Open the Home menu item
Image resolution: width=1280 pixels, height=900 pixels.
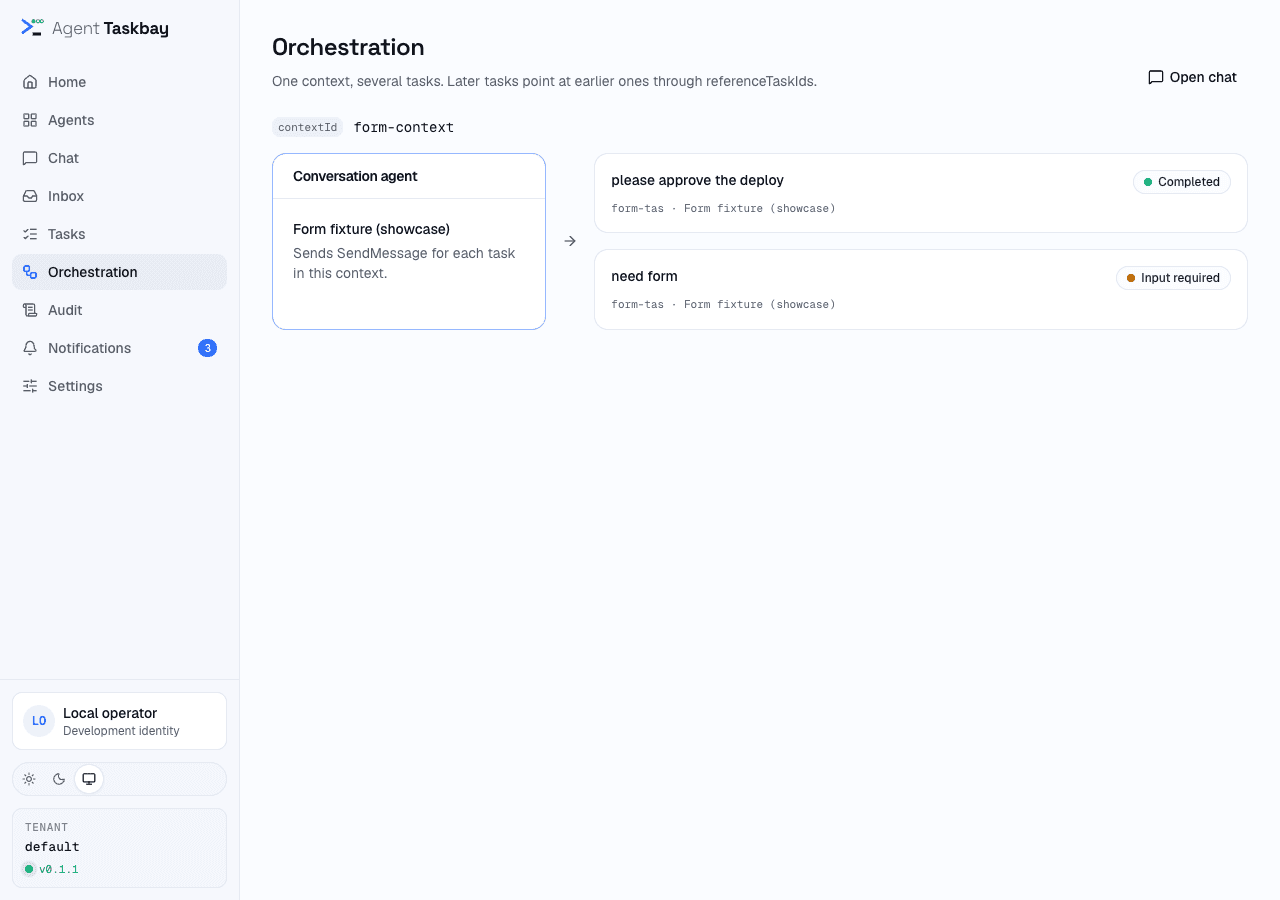[119, 82]
